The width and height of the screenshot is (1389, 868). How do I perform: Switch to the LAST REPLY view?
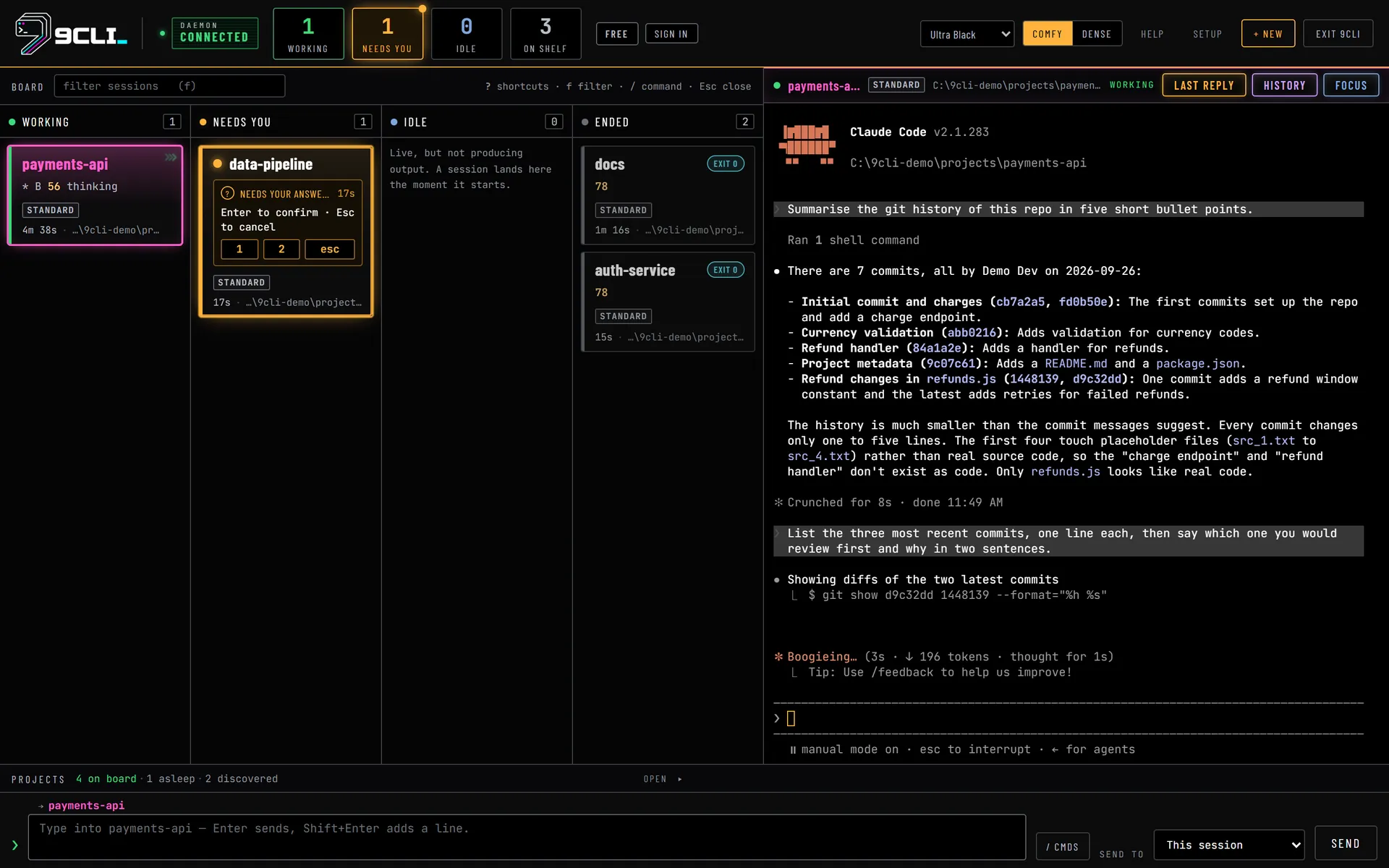1204,85
